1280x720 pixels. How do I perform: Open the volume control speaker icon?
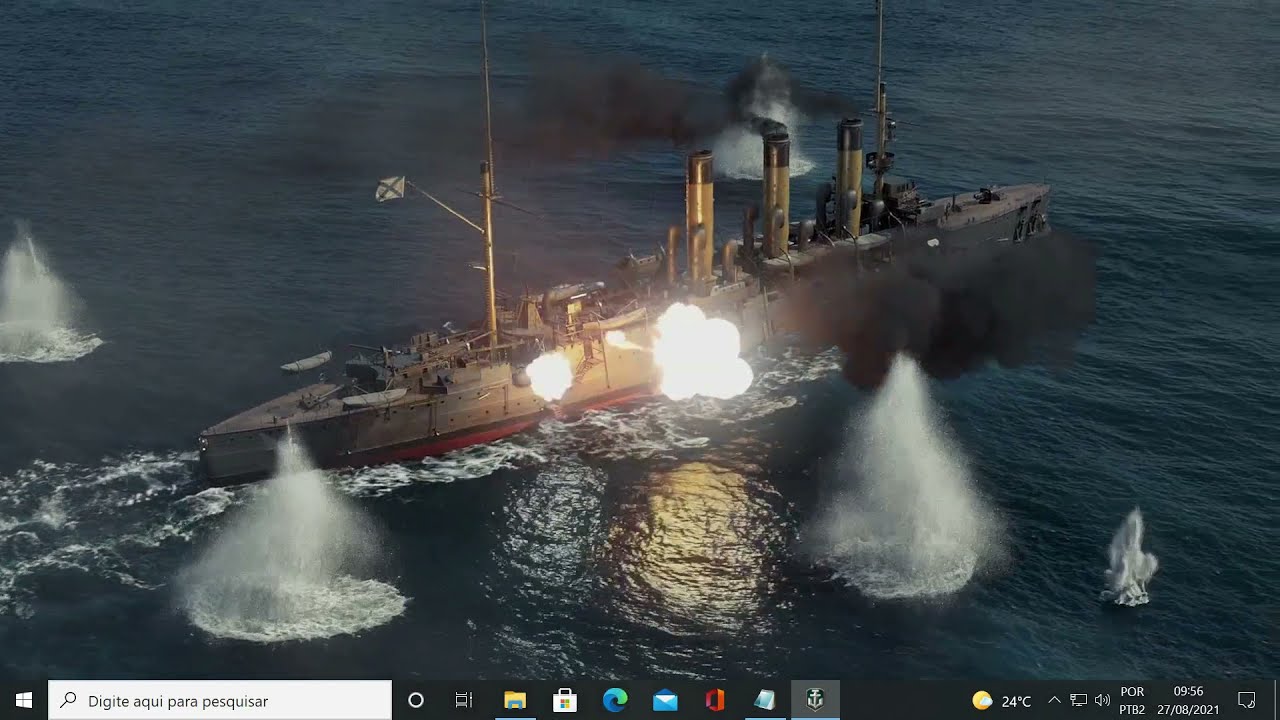click(x=1102, y=700)
